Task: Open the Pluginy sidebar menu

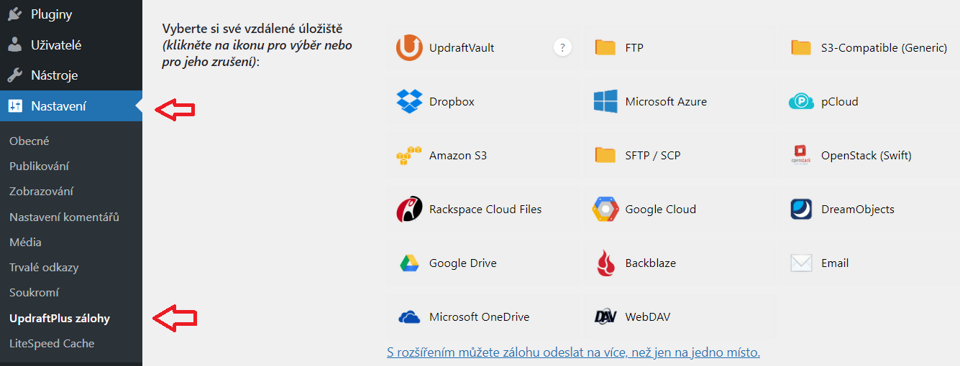Action: tap(71, 14)
